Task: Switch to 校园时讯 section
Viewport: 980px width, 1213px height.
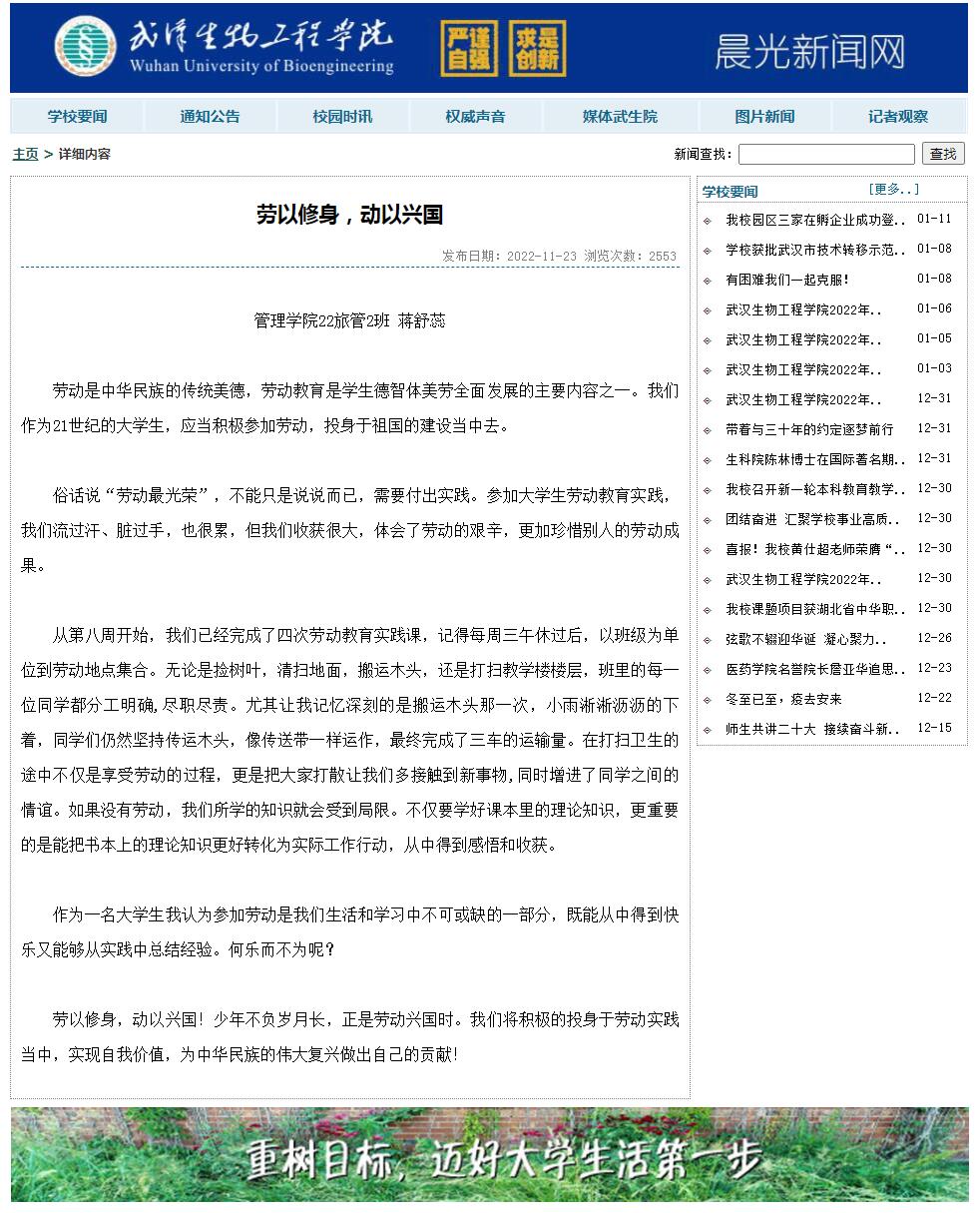Action: pos(342,117)
